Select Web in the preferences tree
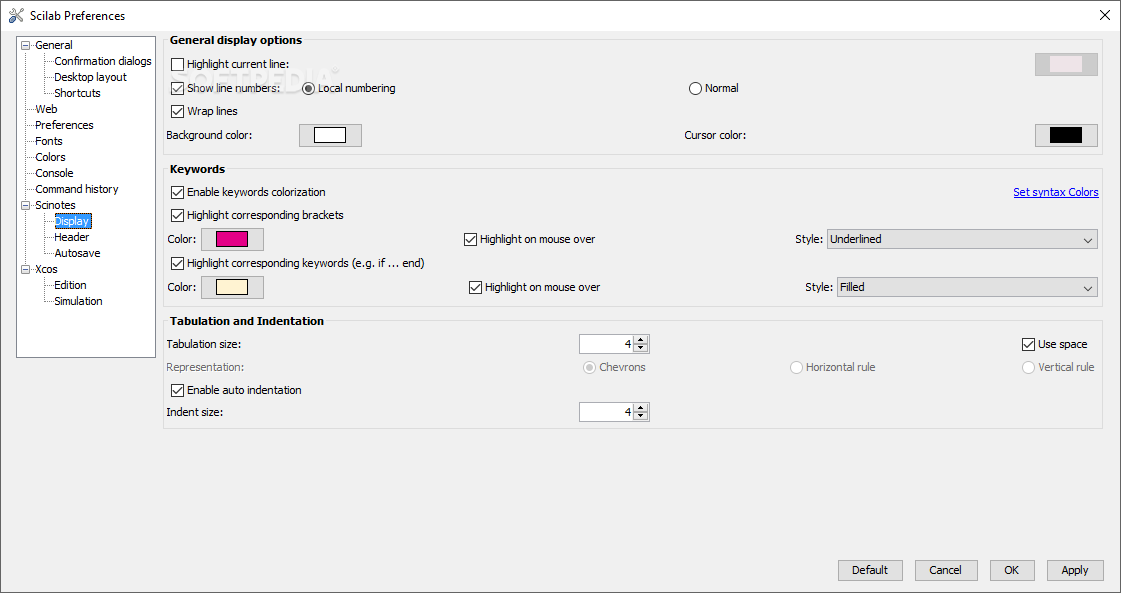 46,109
